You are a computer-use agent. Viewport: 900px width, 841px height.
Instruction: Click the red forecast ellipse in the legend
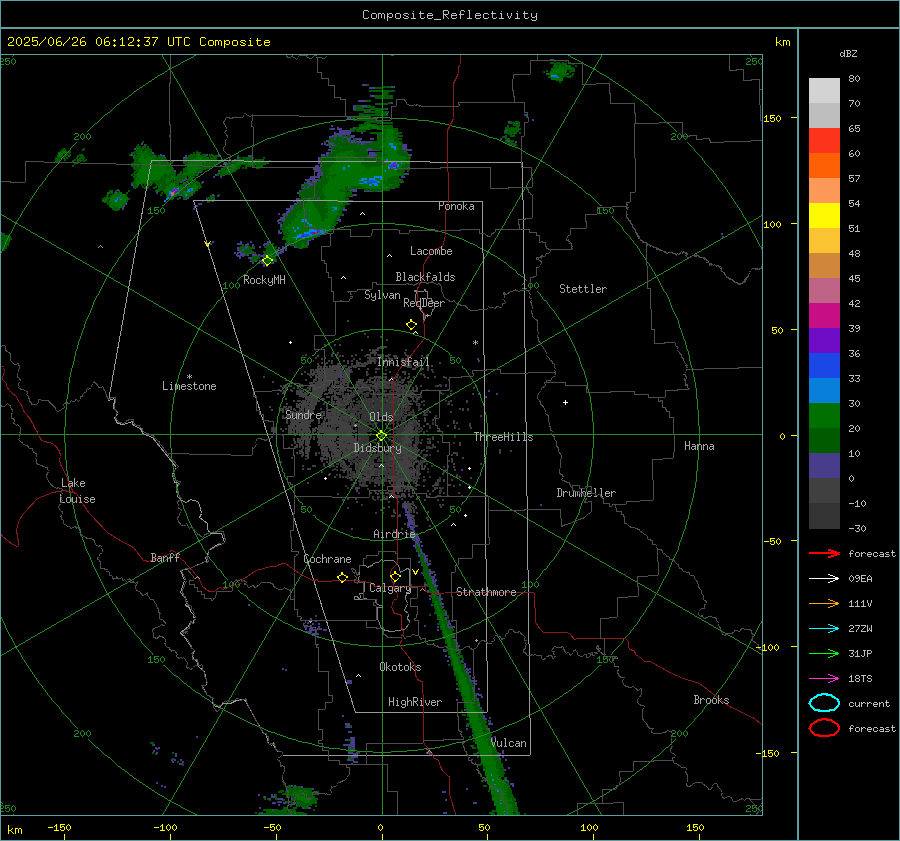(824, 728)
